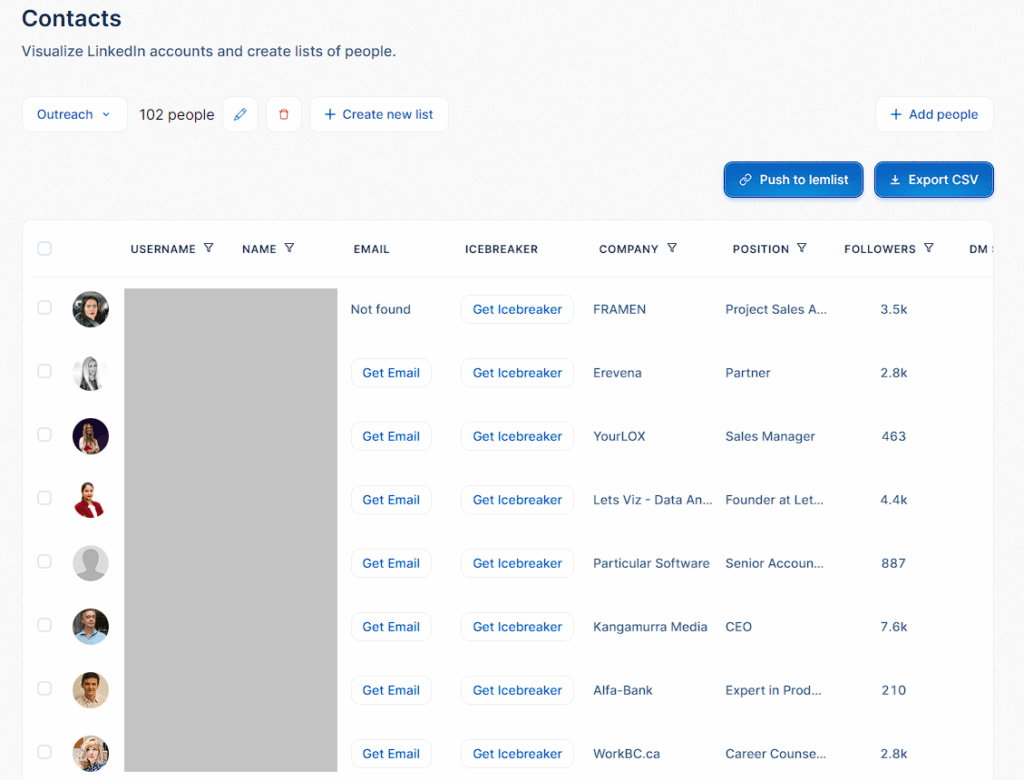Get Icebreaker for Particular Software contact
The width and height of the screenshot is (1024, 780).
click(517, 564)
